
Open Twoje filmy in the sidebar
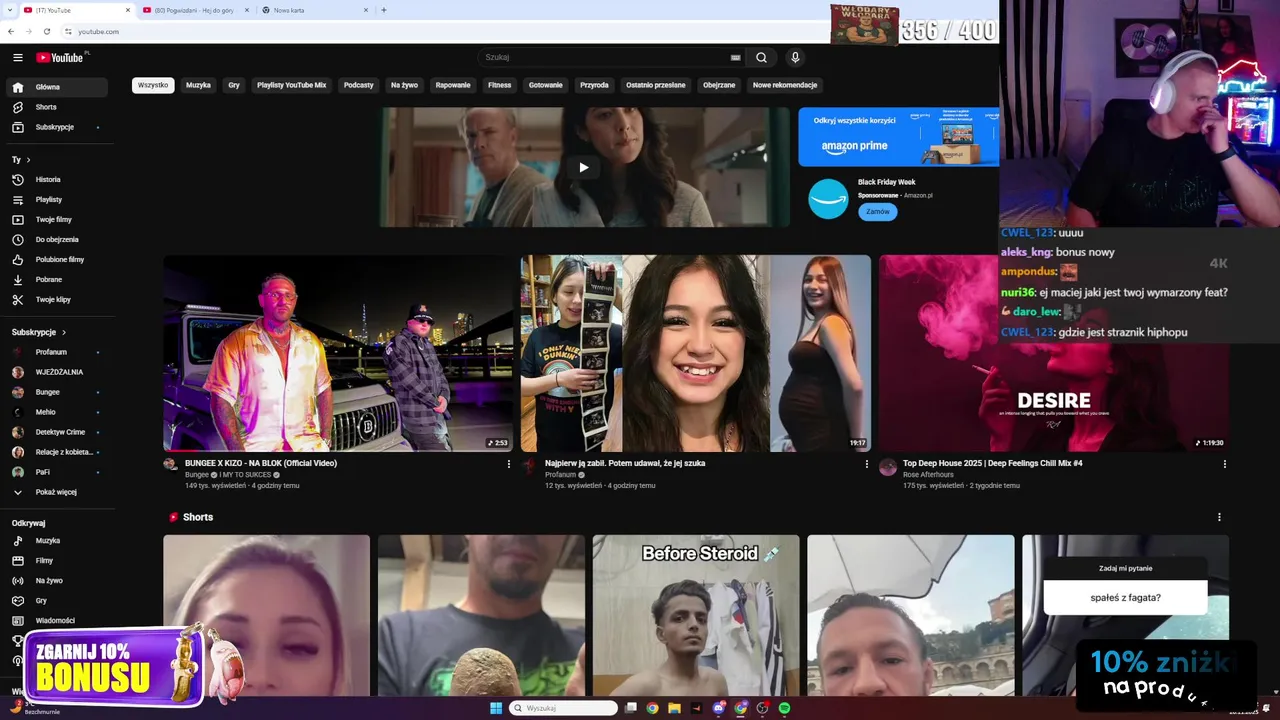(x=58, y=220)
